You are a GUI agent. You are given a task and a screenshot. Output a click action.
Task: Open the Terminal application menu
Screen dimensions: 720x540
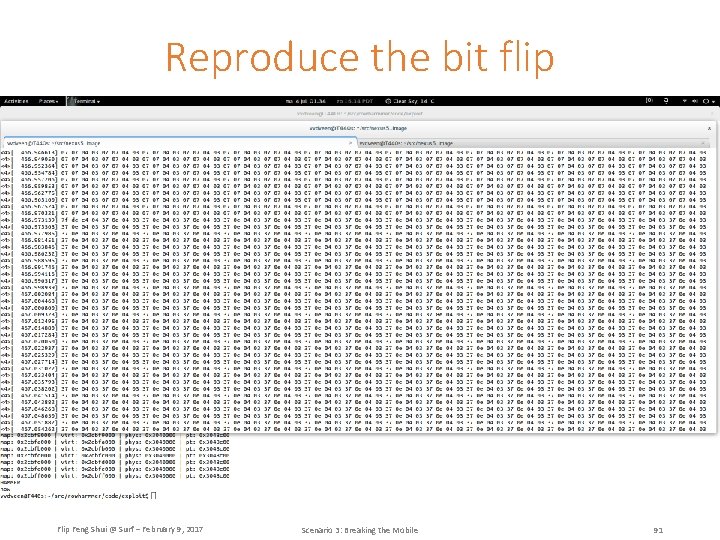click(x=84, y=101)
